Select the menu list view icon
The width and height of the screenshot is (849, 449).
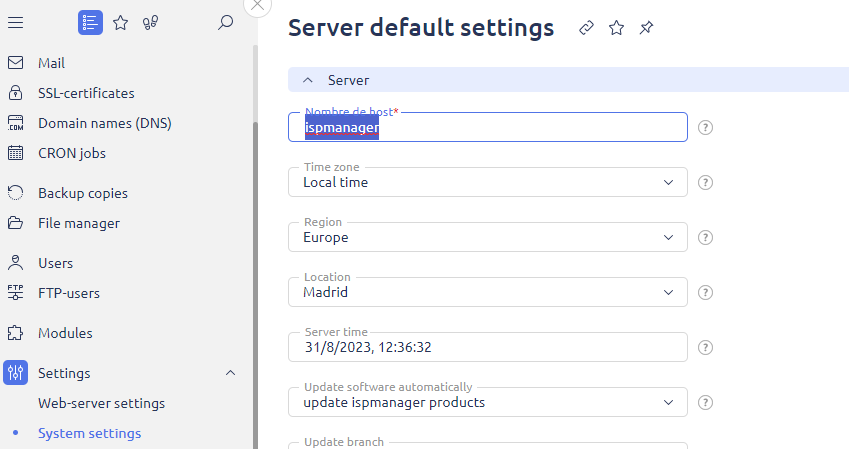(x=90, y=23)
